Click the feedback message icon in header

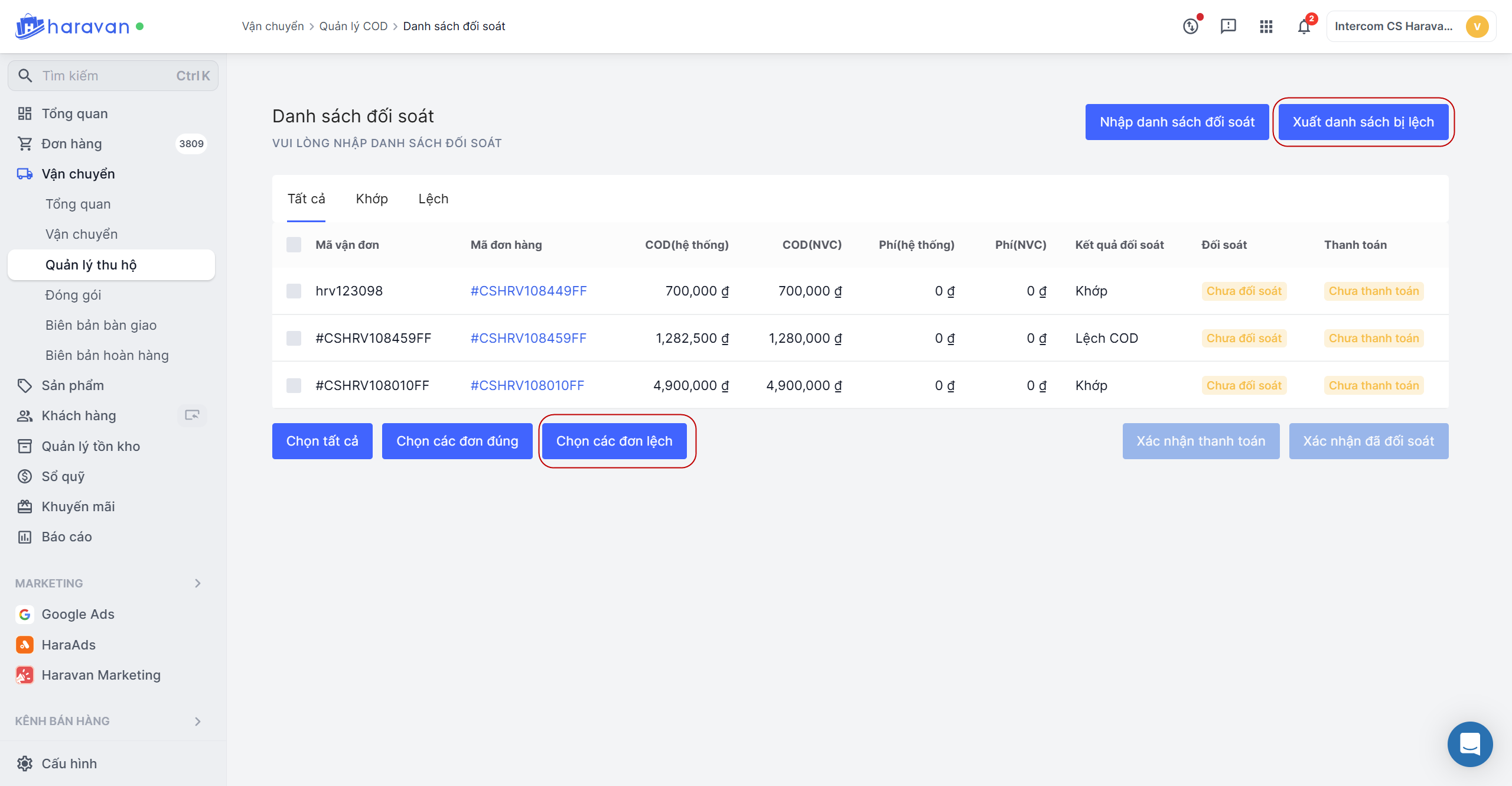1228,27
